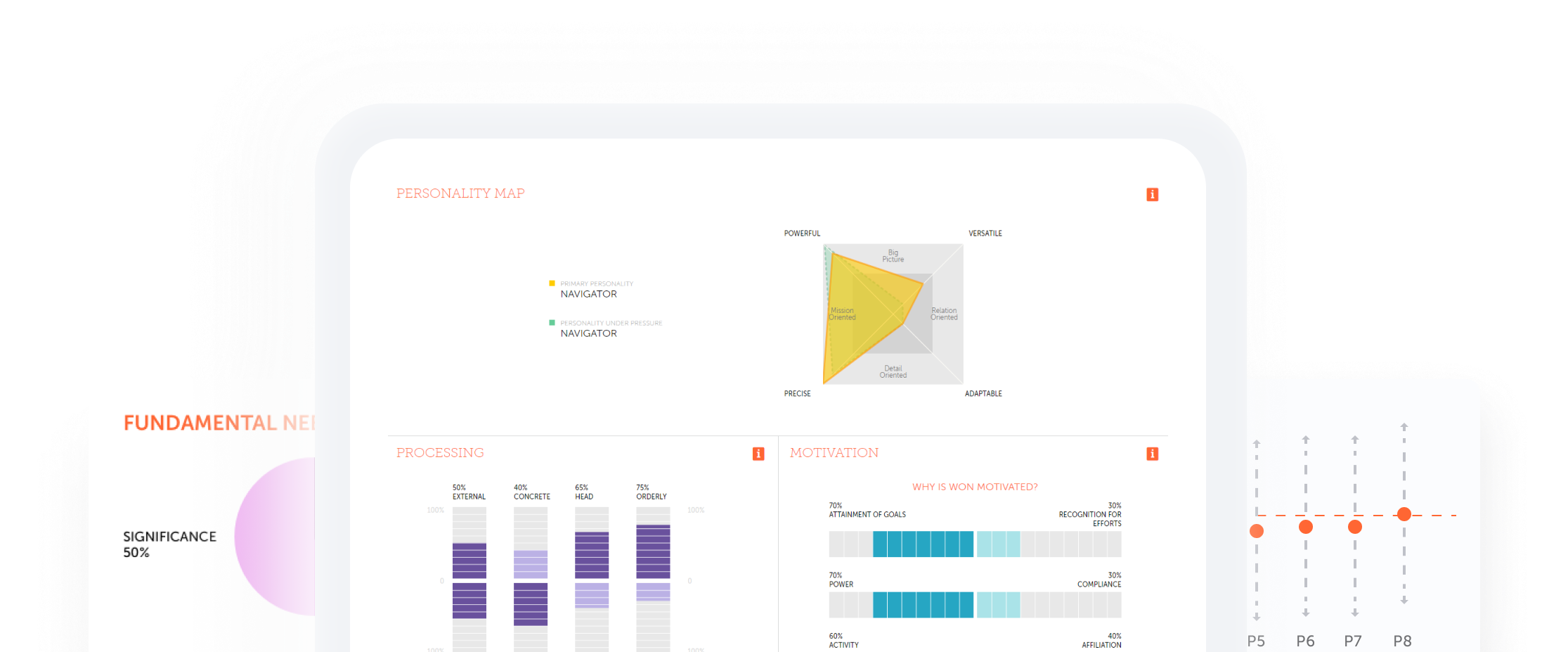The image size is (1568, 652).
Task: Select the P7 orange slider dot
Action: click(x=1355, y=527)
